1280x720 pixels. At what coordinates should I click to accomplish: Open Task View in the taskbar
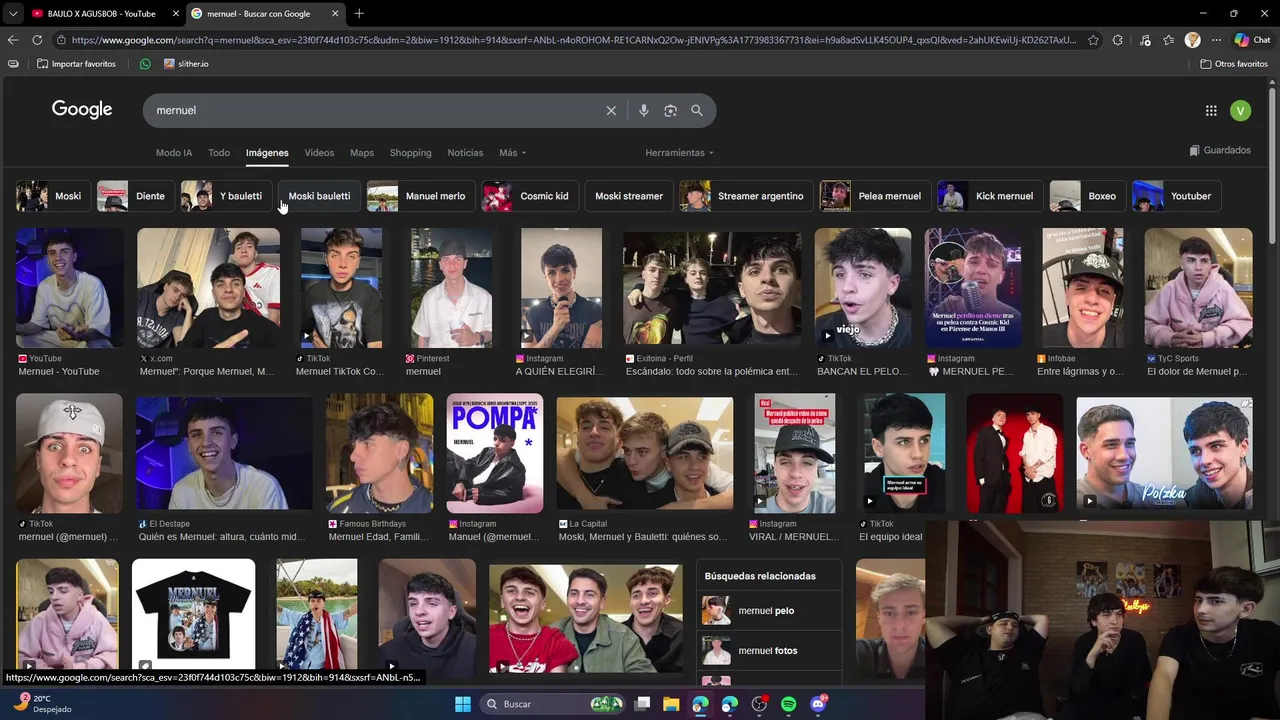(x=643, y=704)
